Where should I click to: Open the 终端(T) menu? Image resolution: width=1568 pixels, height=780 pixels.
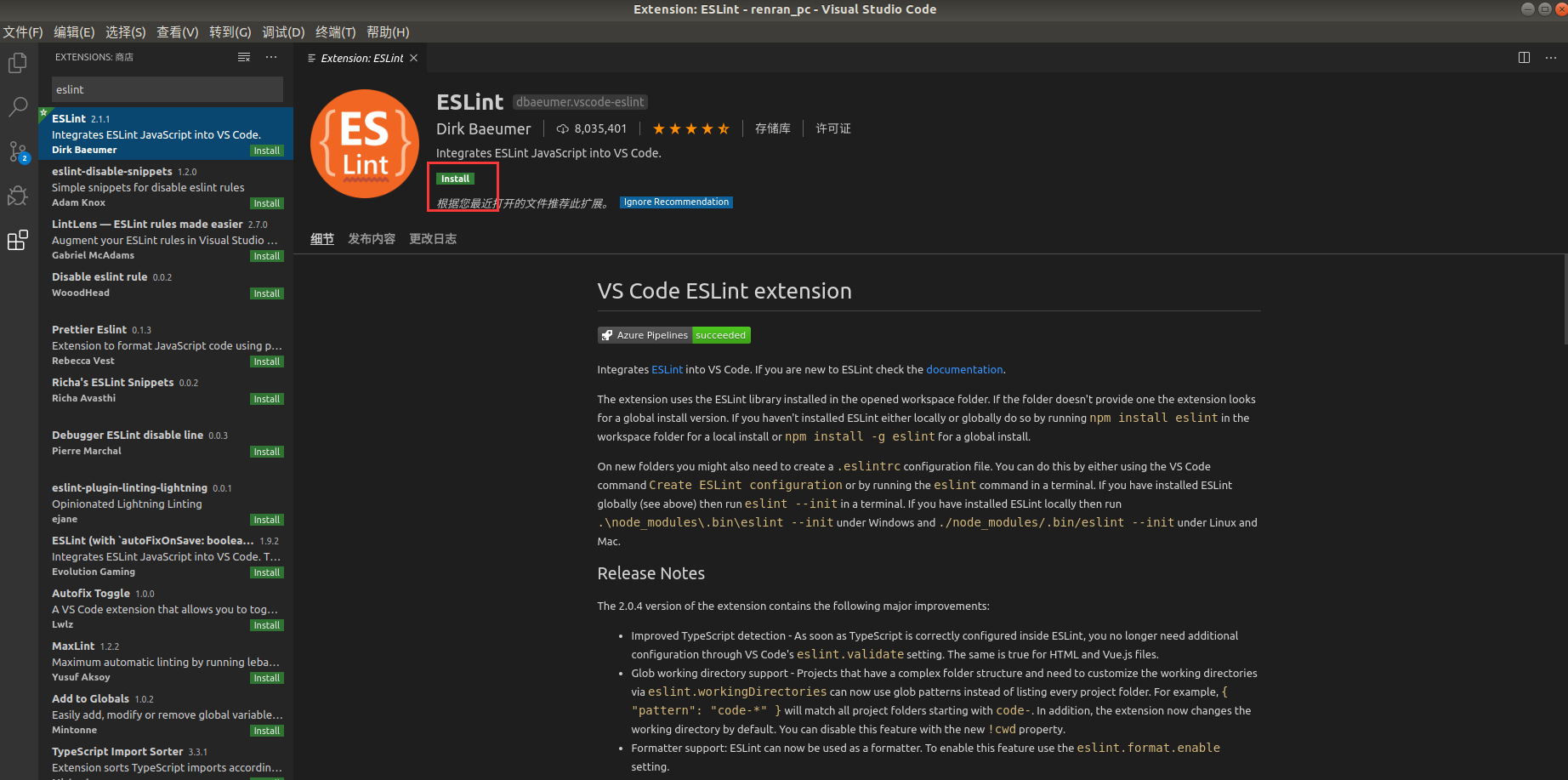tap(336, 31)
